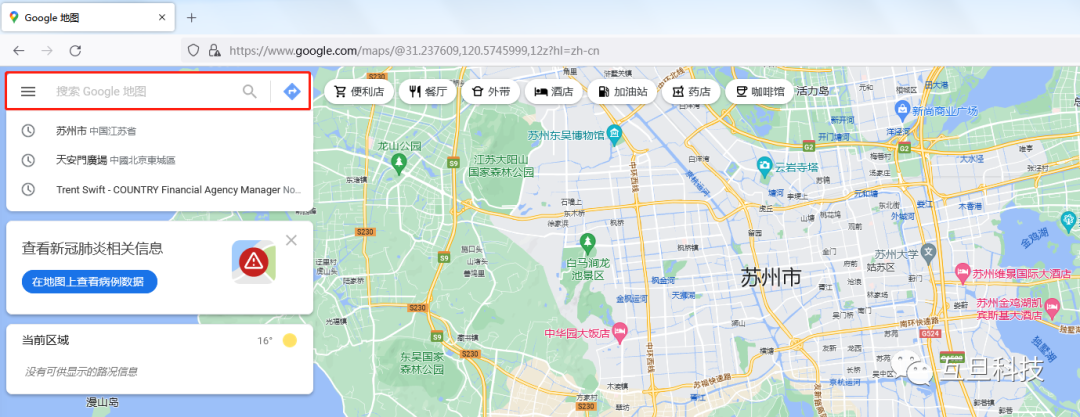The height and width of the screenshot is (417, 1080).
Task: Click the search magnifier icon
Action: tap(249, 91)
